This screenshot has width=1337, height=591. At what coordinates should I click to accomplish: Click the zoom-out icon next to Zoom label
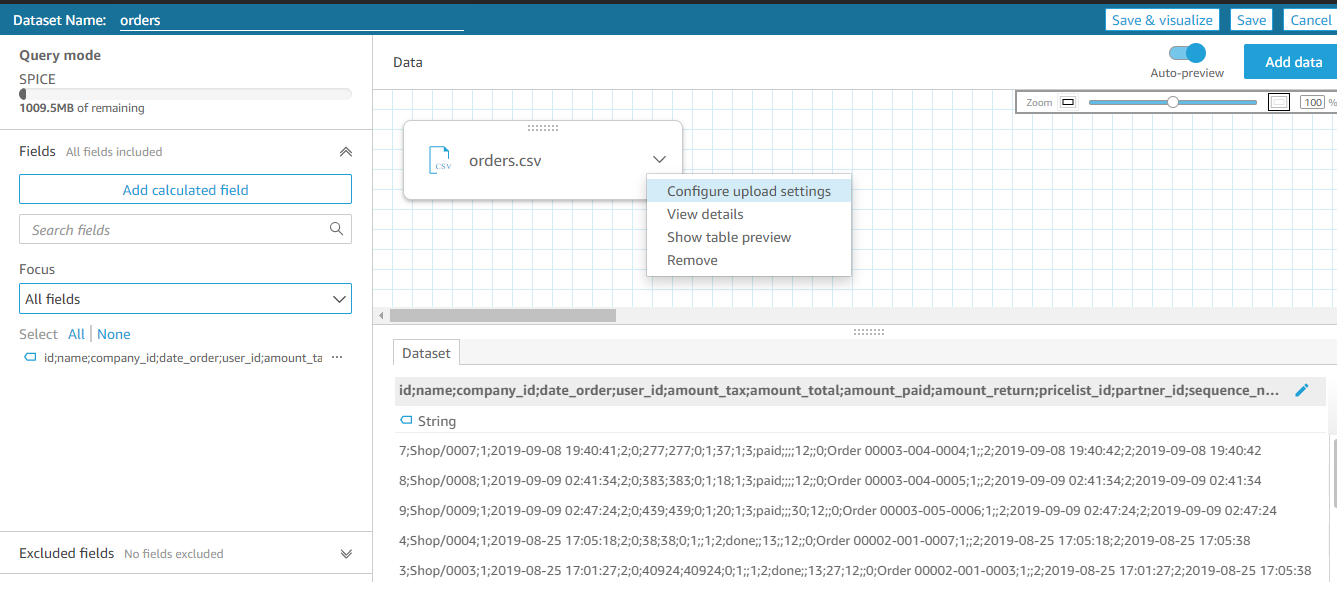(1067, 102)
